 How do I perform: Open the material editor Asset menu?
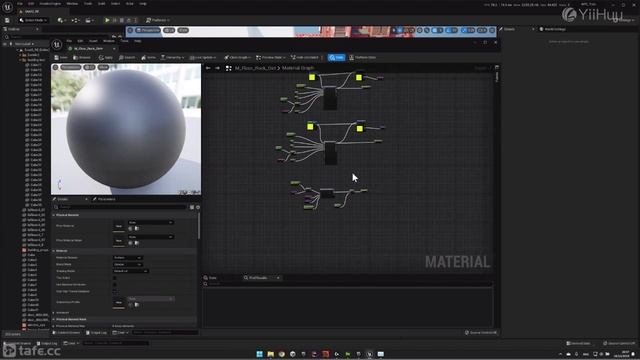93,41
